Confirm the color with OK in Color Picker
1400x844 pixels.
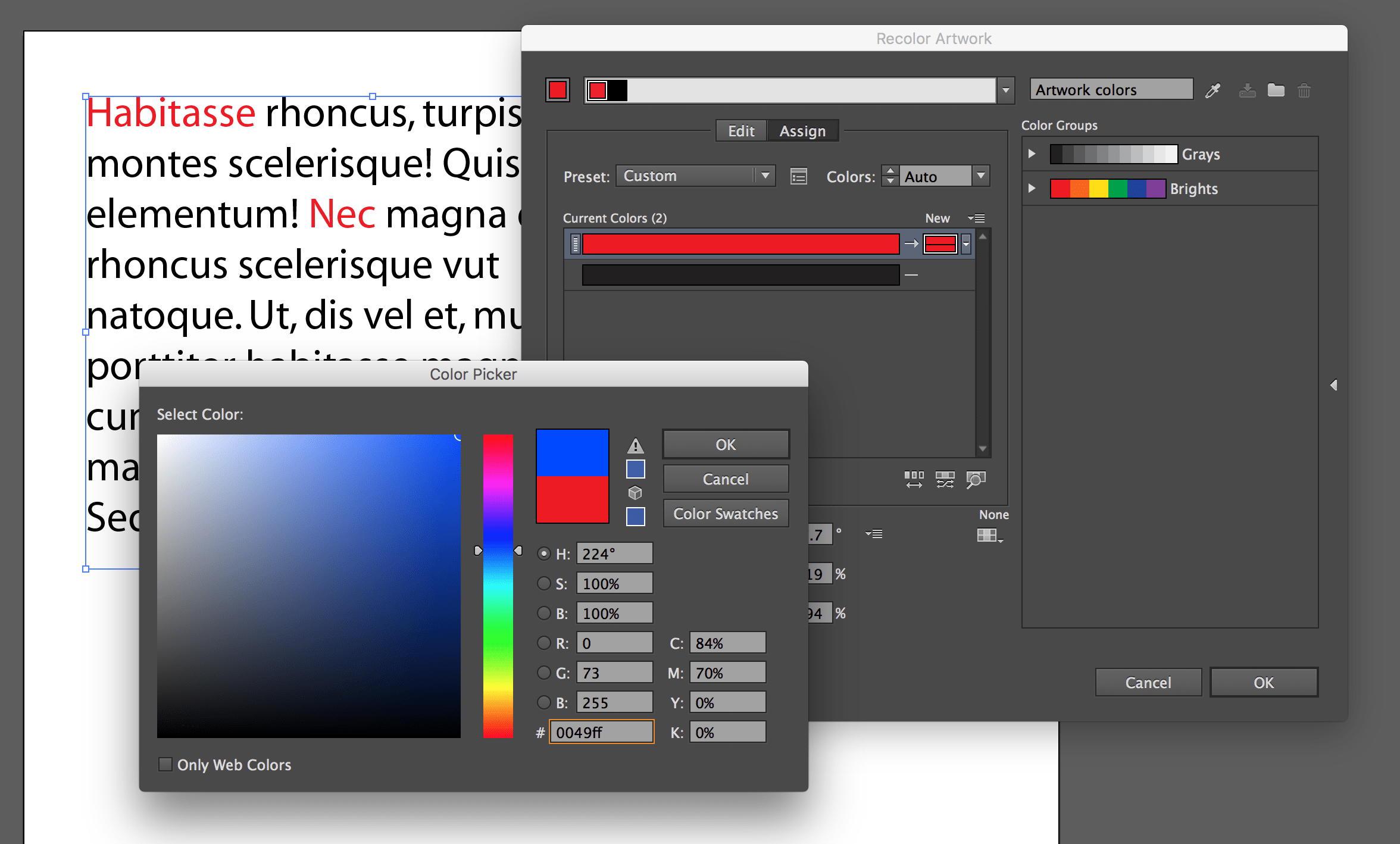(725, 444)
